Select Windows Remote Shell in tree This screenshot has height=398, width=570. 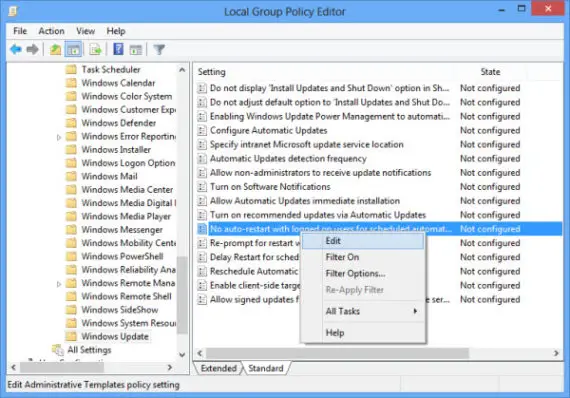[x=126, y=296]
